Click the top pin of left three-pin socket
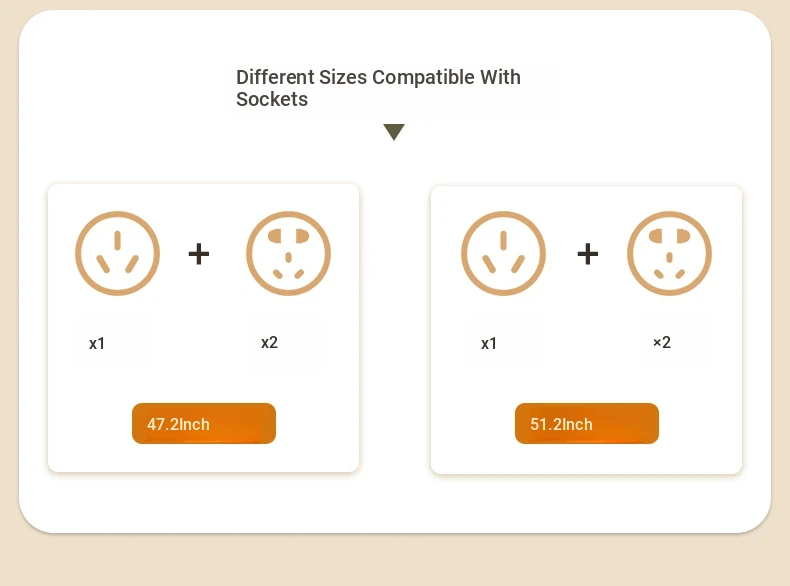Image resolution: width=790 pixels, height=586 pixels. [x=117, y=240]
